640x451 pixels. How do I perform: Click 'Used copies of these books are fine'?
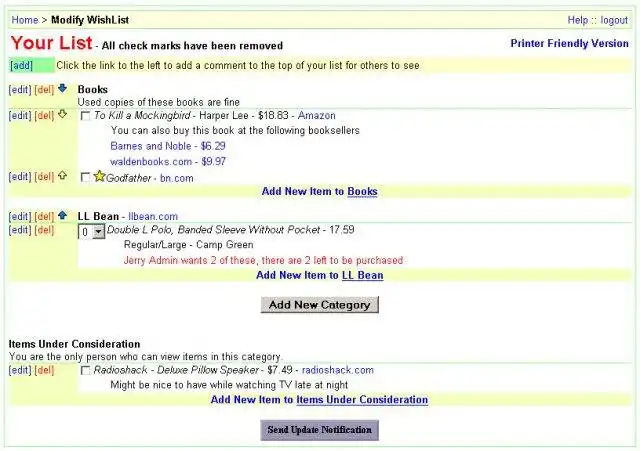[x=159, y=102]
